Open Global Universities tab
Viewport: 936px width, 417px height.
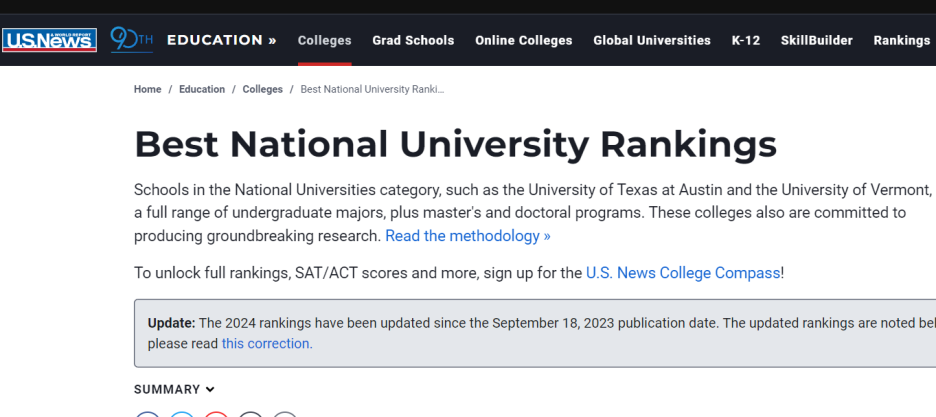[x=652, y=41]
